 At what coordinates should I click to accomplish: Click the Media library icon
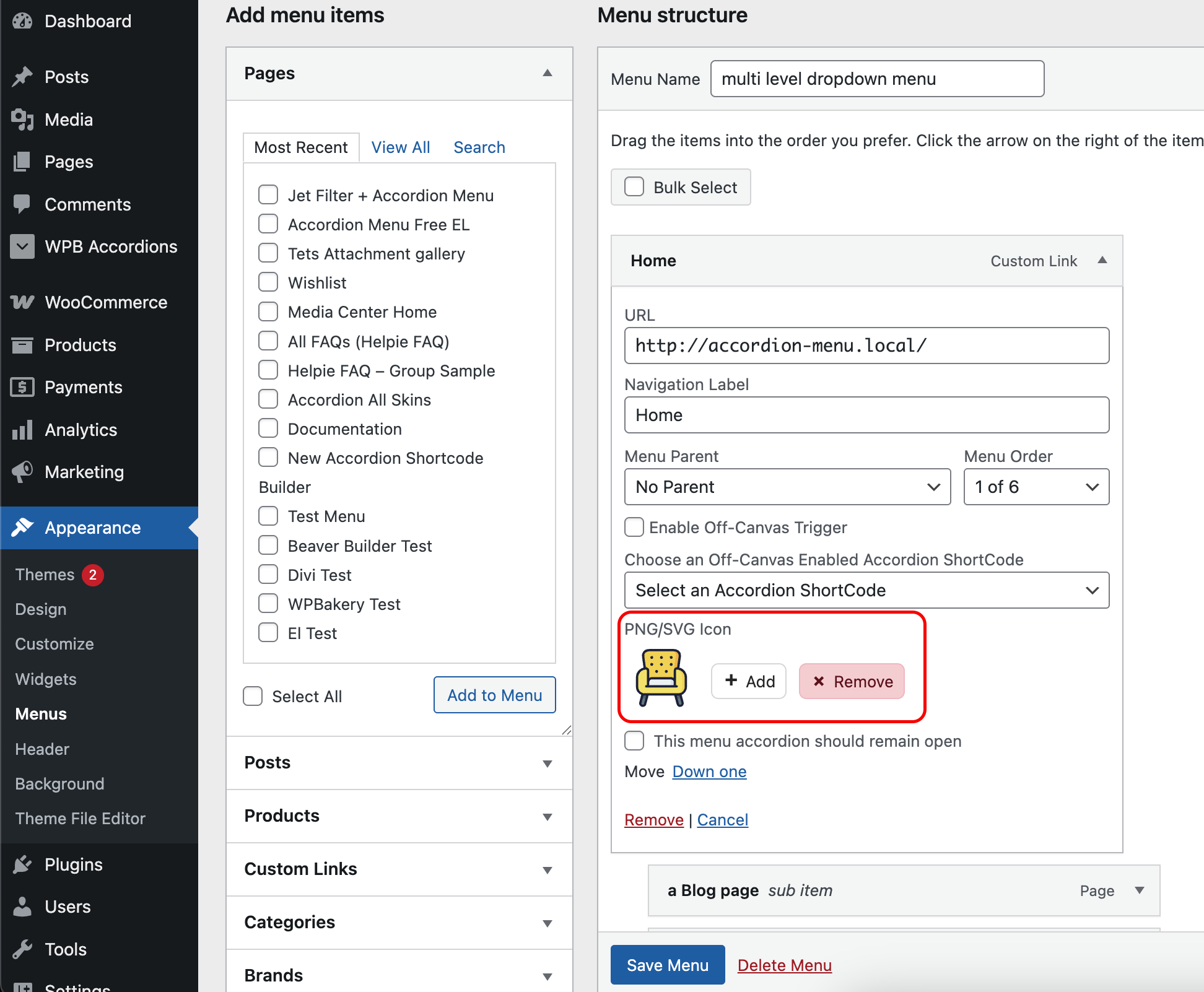pos(22,120)
